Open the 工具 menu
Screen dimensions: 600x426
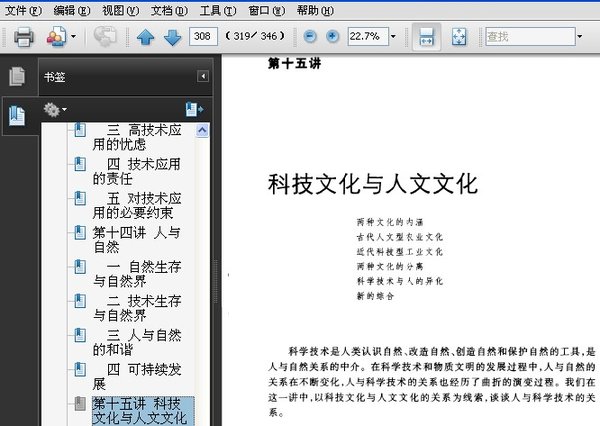pyautogui.click(x=218, y=11)
